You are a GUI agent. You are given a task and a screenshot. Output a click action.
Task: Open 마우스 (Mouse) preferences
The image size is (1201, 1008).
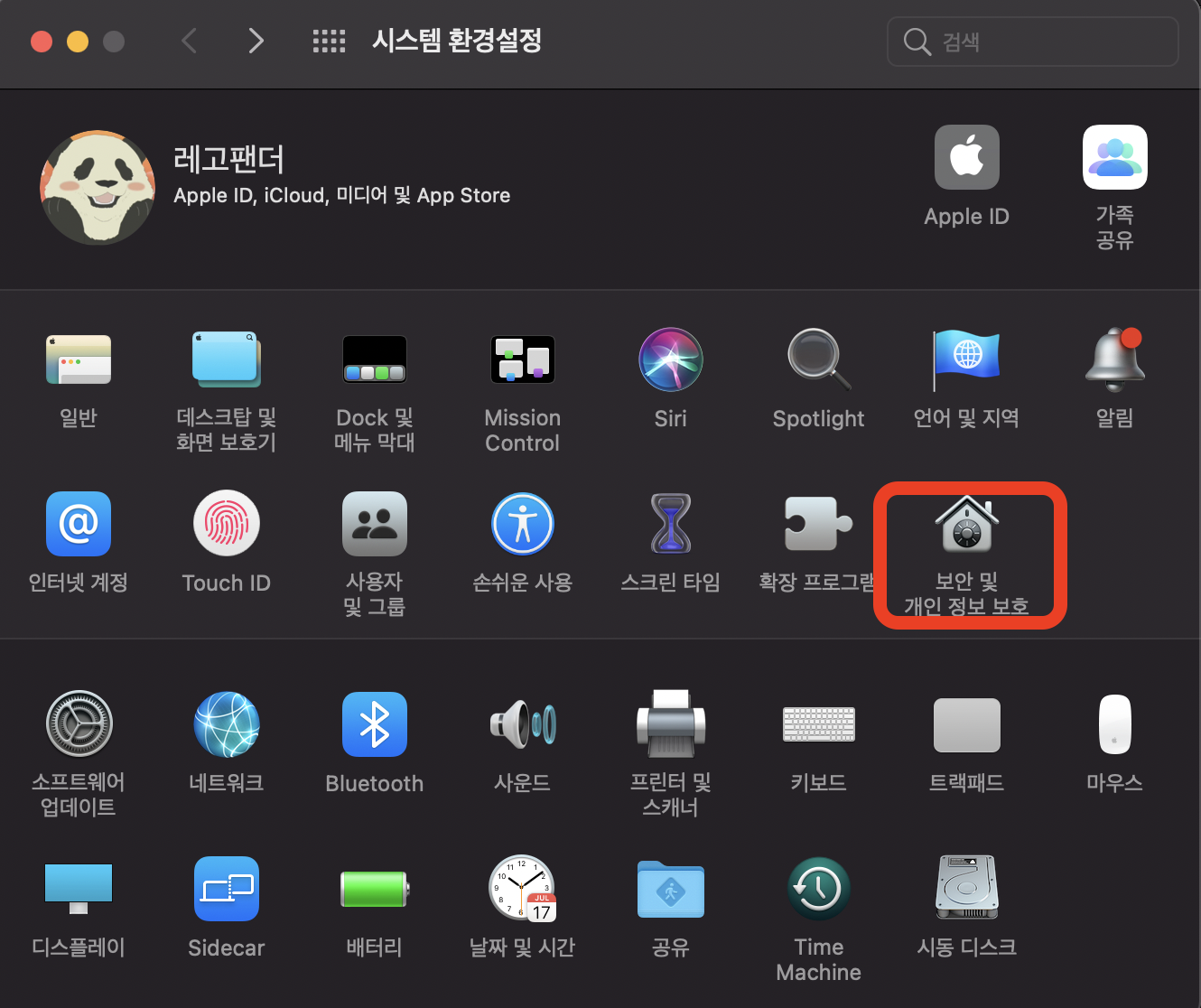tap(1115, 724)
